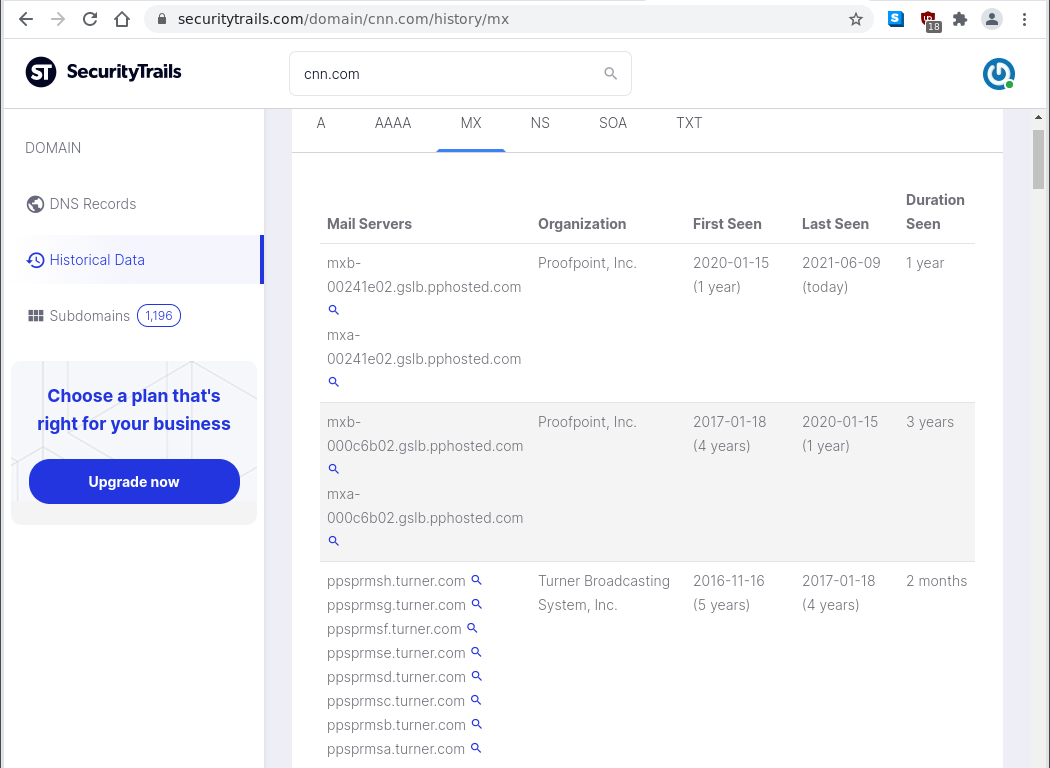Image resolution: width=1050 pixels, height=768 pixels.
Task: Look up mxb-000c6b02.gslb.pphosted.com via magnifier
Action: pyautogui.click(x=333, y=469)
